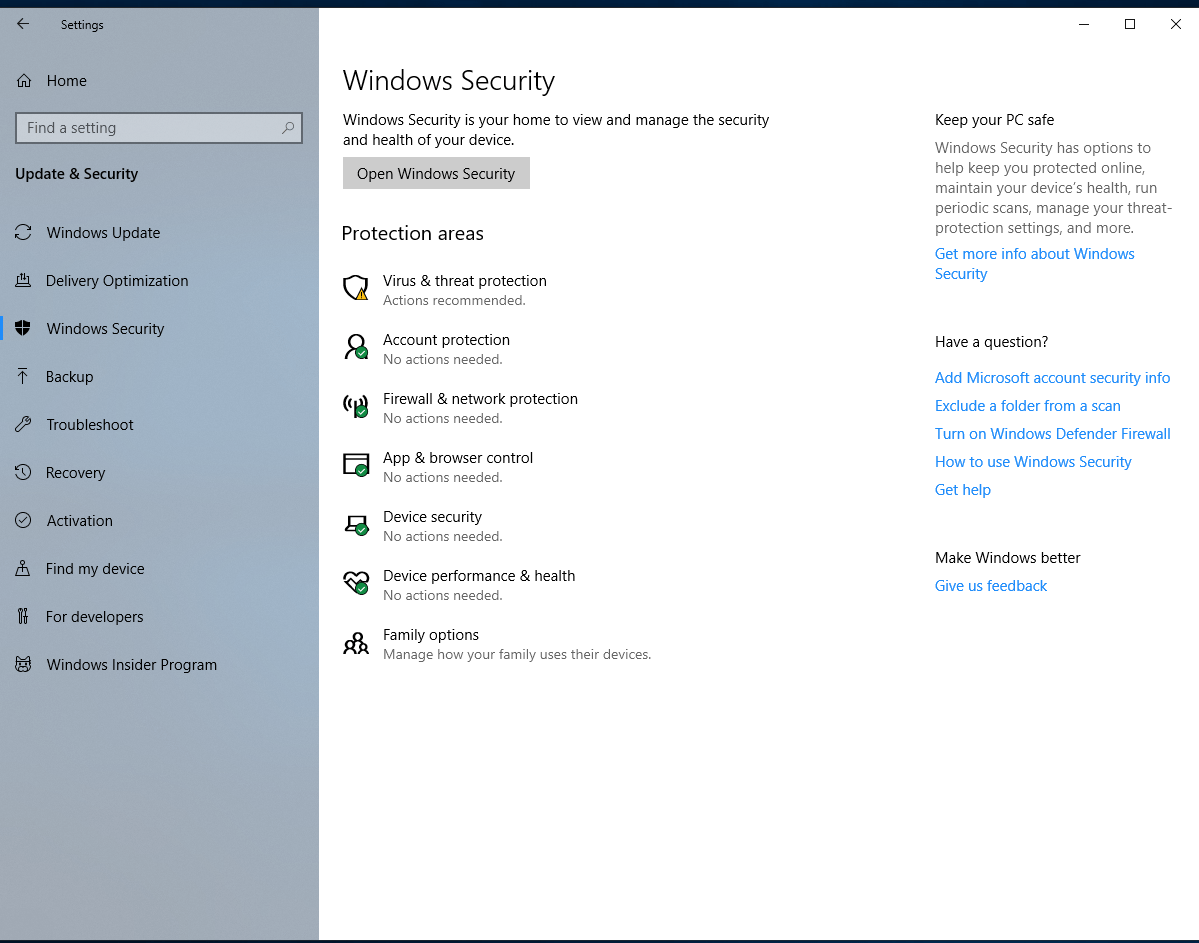1199x943 pixels.
Task: Click the Device performance & health heart icon
Action: point(356,583)
